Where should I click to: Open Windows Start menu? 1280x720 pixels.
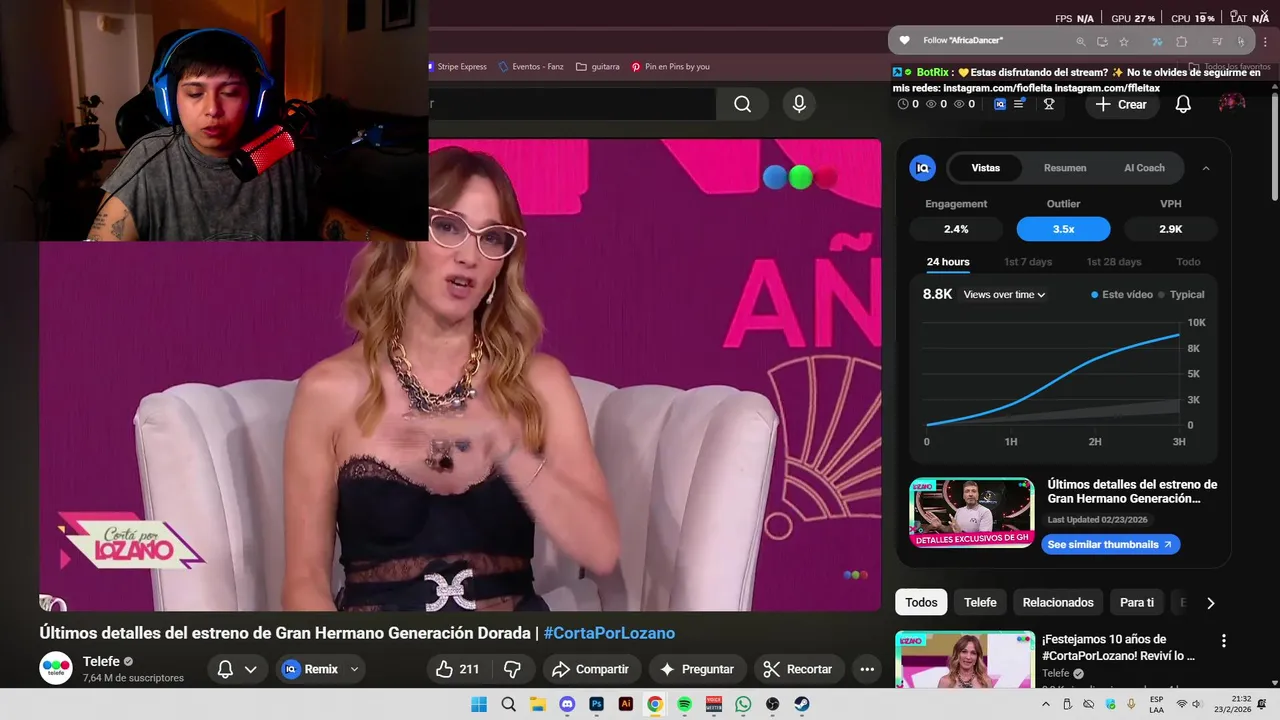[479, 704]
